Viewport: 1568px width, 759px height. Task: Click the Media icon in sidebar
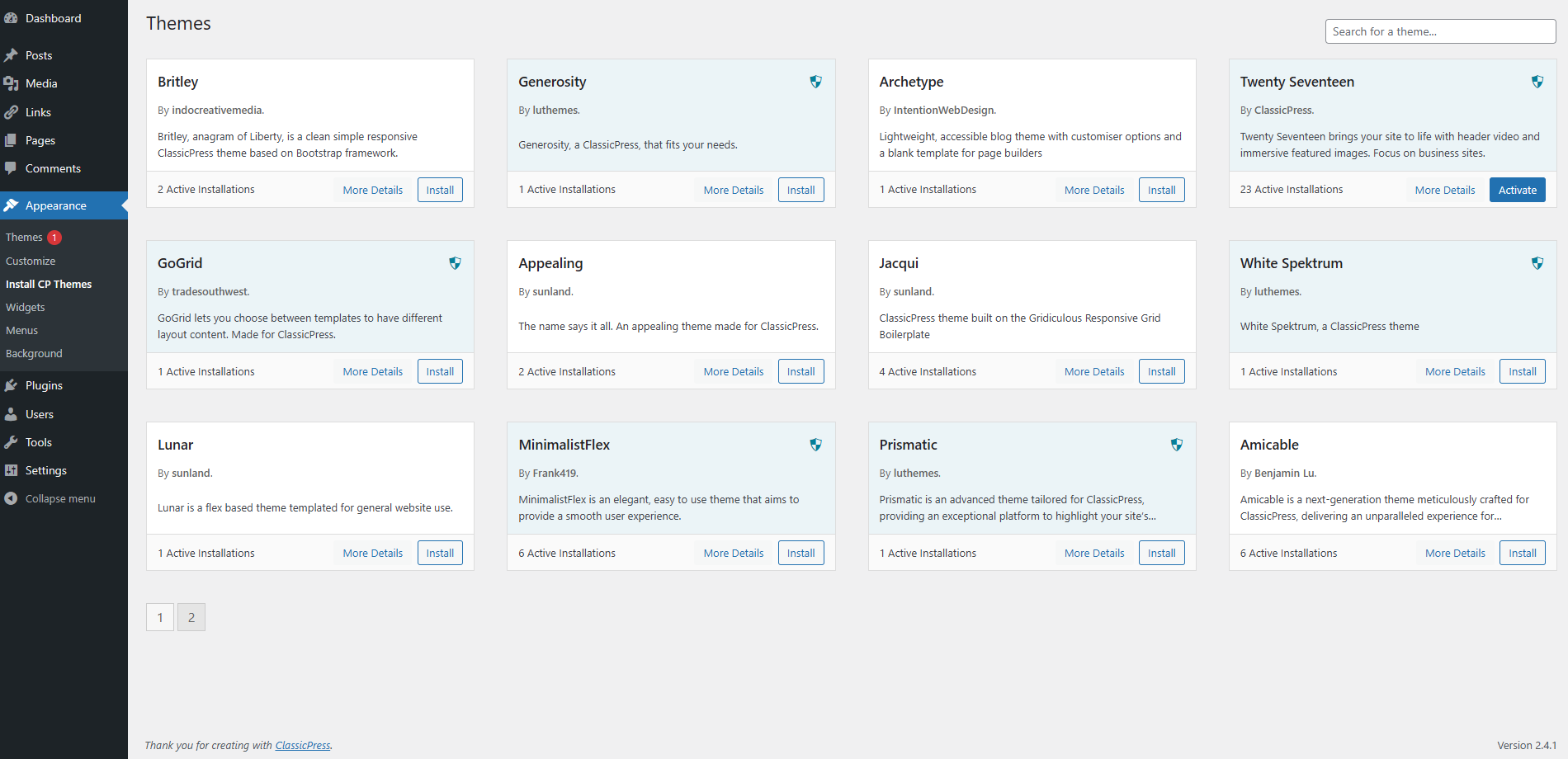pyautogui.click(x=11, y=83)
